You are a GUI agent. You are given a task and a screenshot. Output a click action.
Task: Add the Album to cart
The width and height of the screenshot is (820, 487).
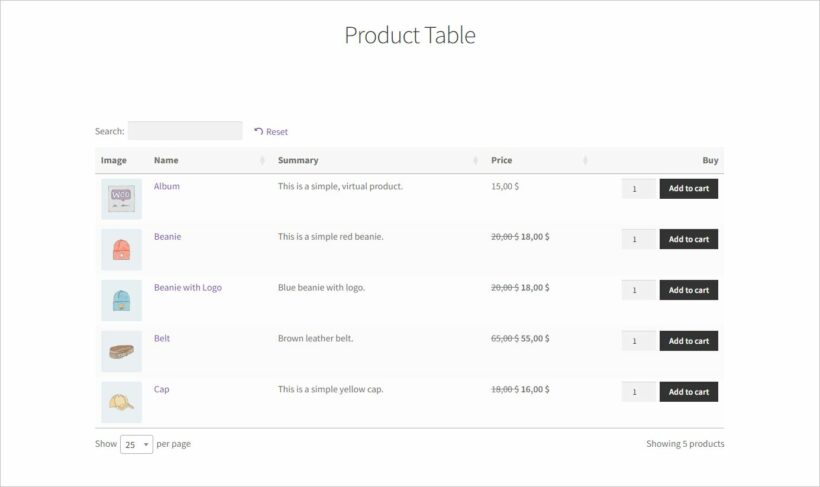(x=689, y=189)
